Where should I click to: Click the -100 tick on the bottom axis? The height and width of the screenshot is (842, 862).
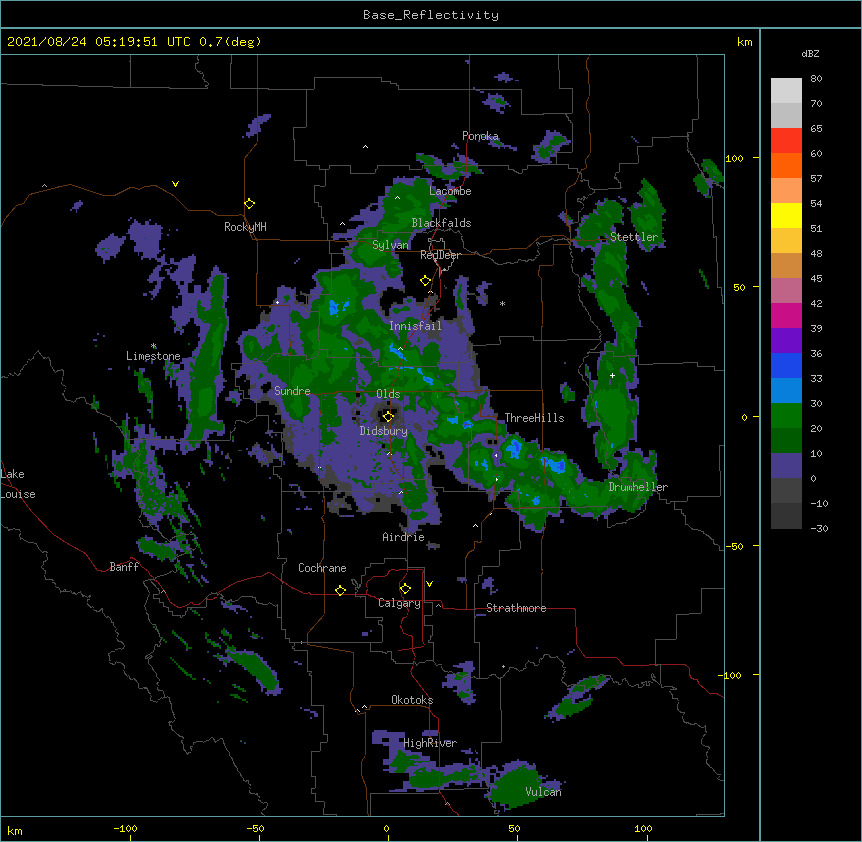pos(125,828)
